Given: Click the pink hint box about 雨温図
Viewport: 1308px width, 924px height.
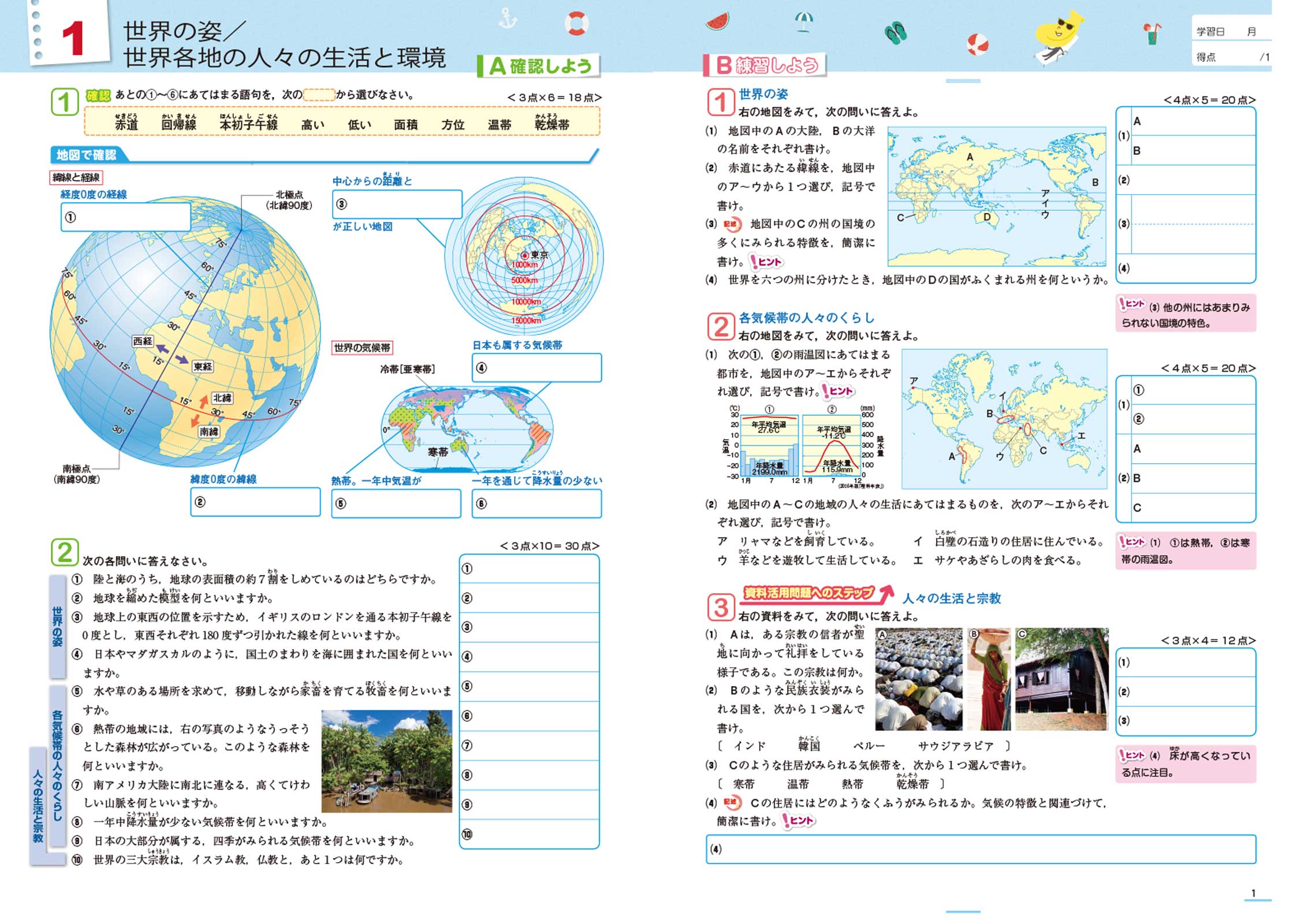Looking at the screenshot, I should pos(1186,550).
